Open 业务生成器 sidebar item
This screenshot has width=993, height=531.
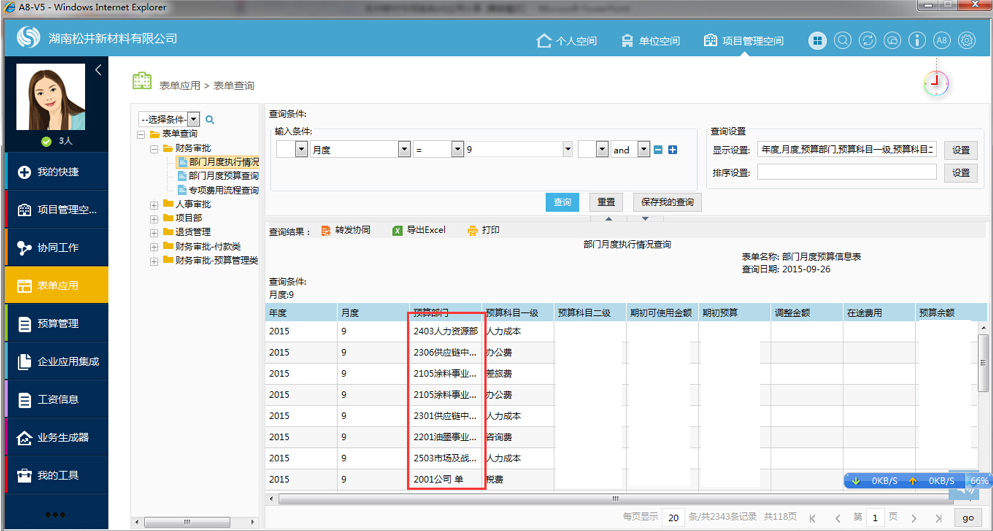pyautogui.click(x=57, y=437)
